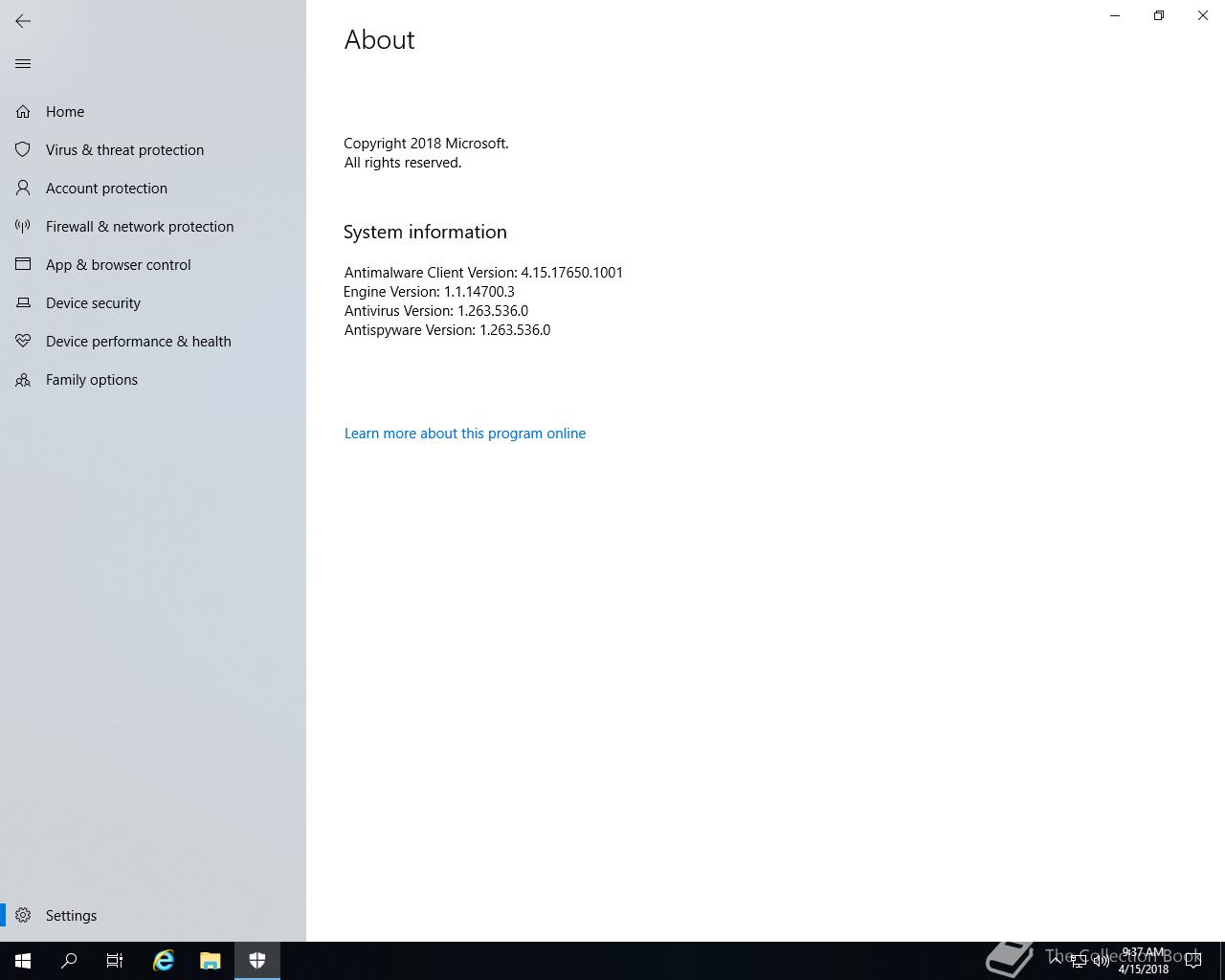Go back with the back arrow
The height and width of the screenshot is (980, 1225).
23,21
